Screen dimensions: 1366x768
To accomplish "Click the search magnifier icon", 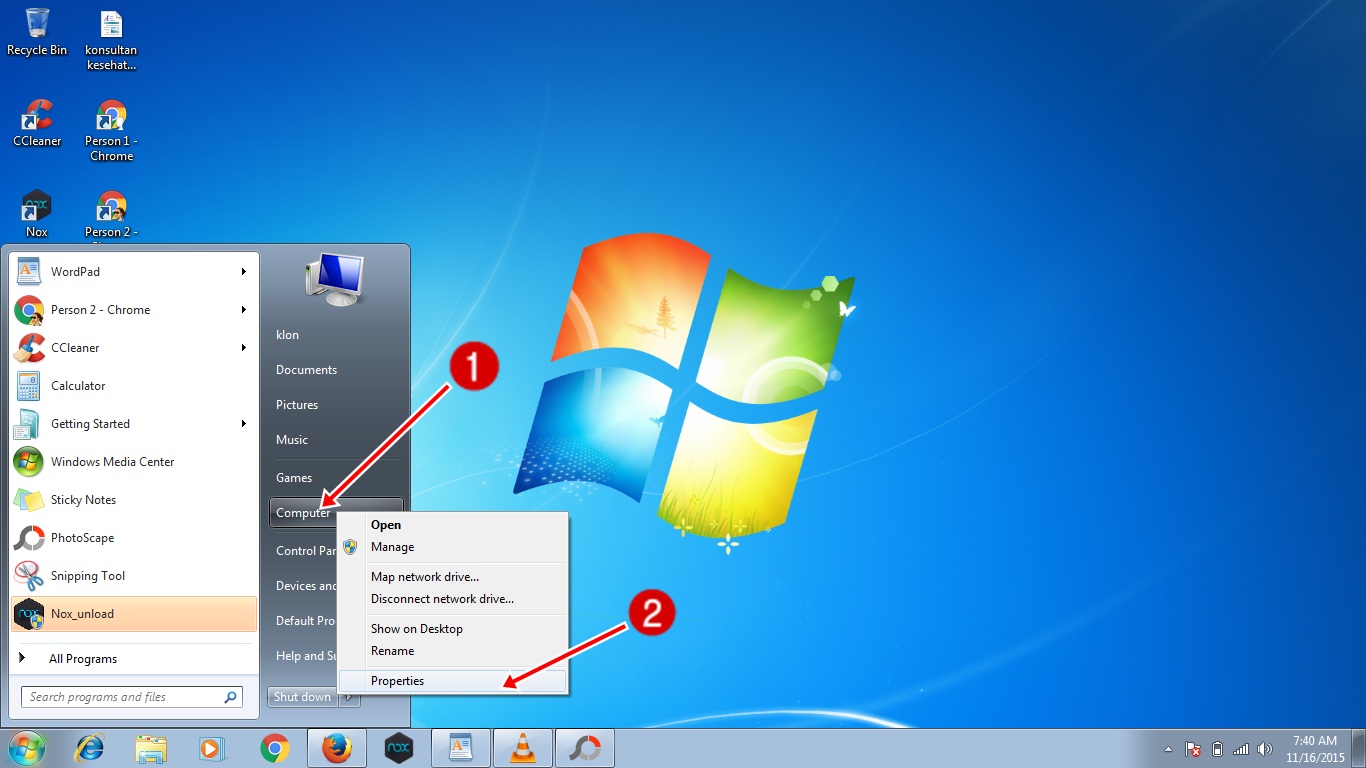I will coord(231,697).
